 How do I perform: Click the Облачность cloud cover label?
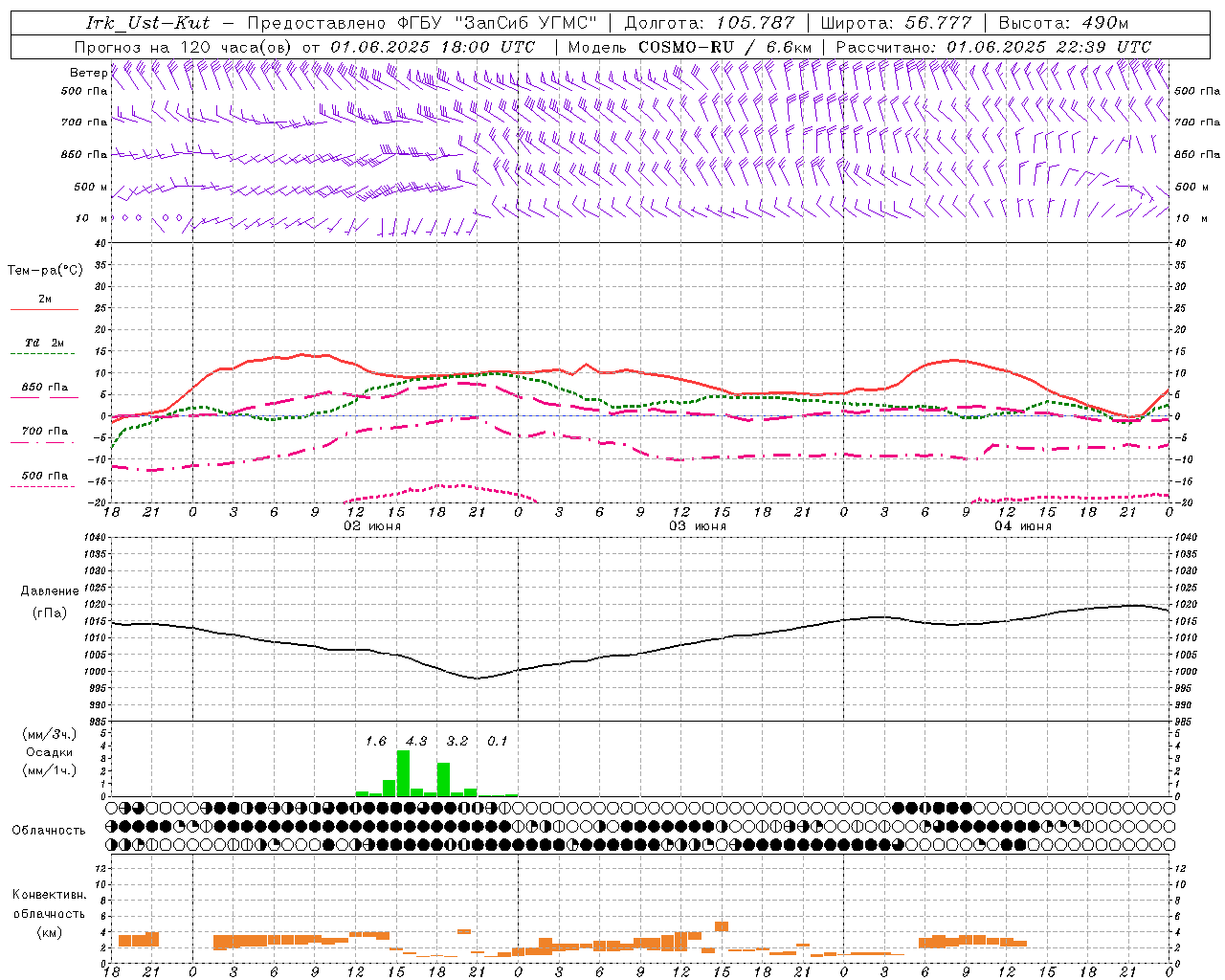[49, 830]
